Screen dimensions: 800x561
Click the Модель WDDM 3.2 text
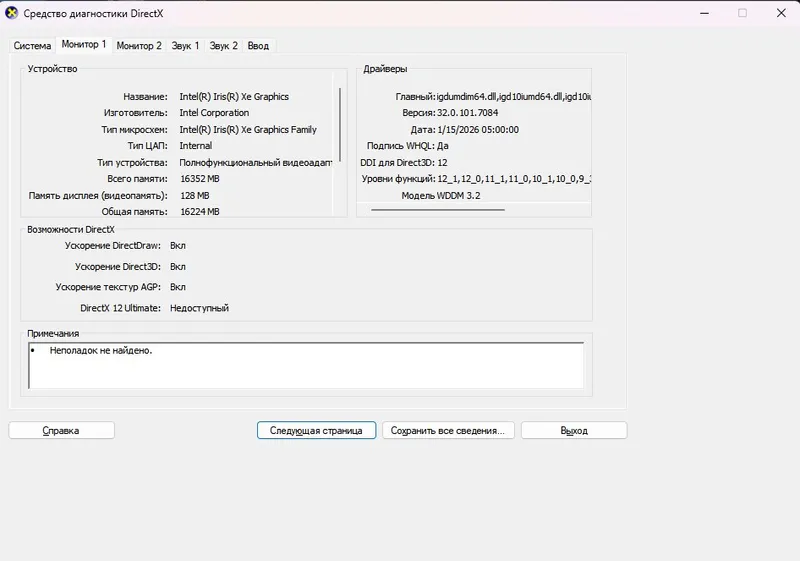441,195
